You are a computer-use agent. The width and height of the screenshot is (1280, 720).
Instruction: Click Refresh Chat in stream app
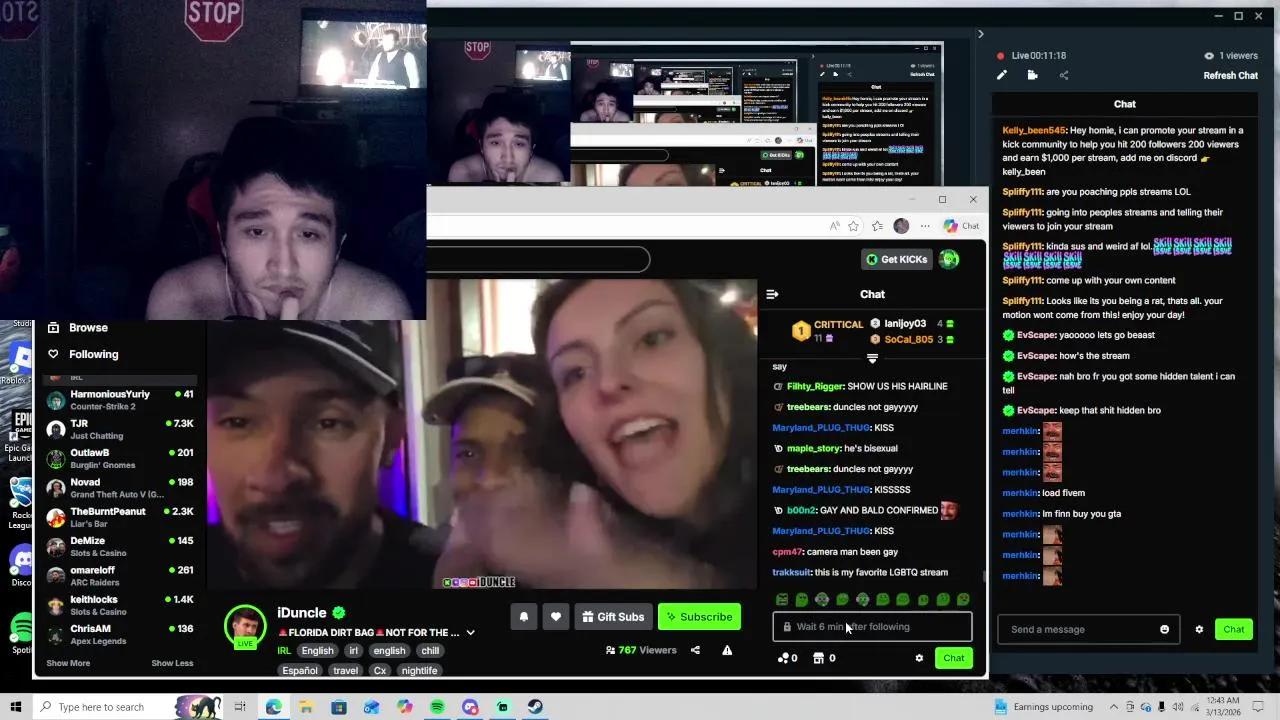(x=1230, y=75)
